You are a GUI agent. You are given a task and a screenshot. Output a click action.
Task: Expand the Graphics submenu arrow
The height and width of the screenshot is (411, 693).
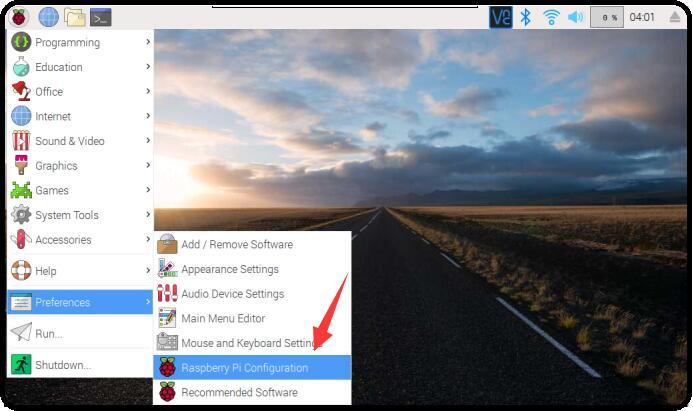pos(148,165)
